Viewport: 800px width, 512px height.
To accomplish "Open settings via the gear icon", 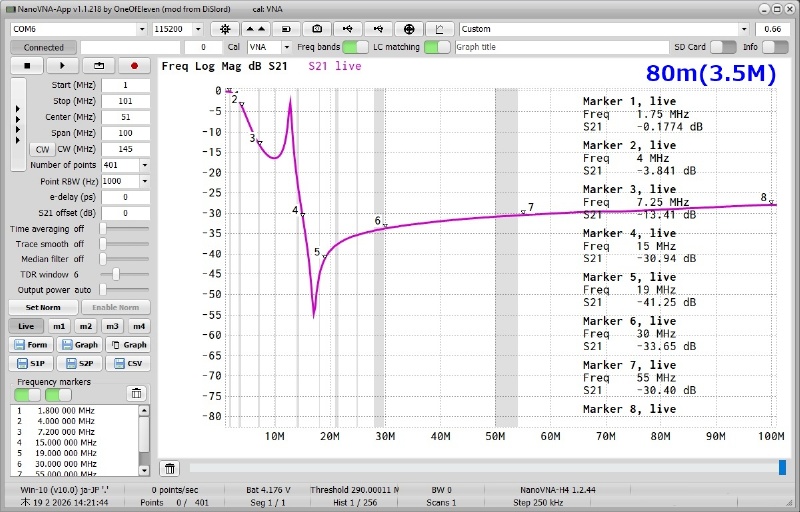I will coord(225,30).
